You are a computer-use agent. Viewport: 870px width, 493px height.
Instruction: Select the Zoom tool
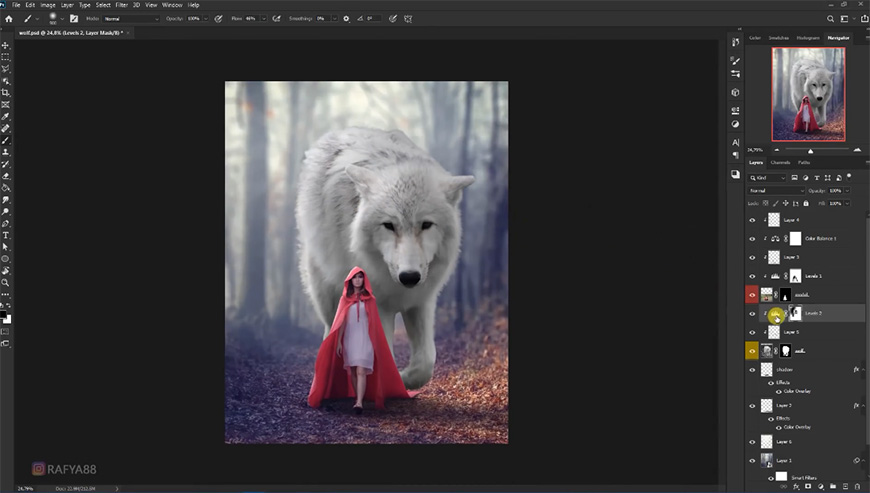(x=6, y=282)
